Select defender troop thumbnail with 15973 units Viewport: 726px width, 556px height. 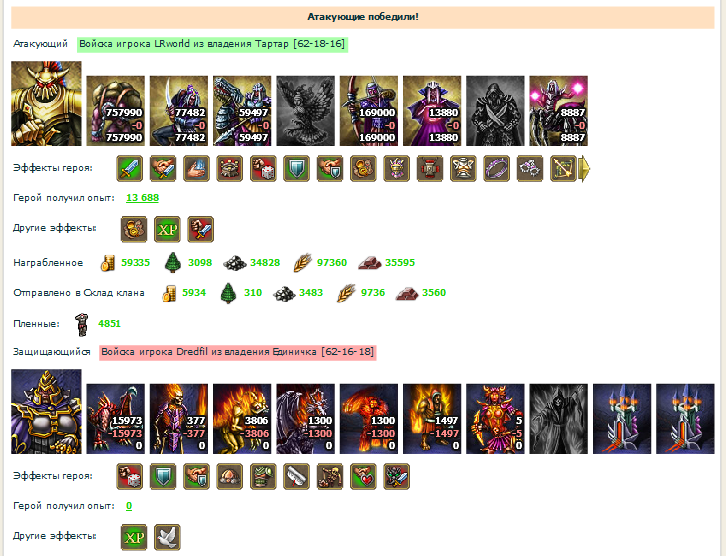(x=116, y=419)
